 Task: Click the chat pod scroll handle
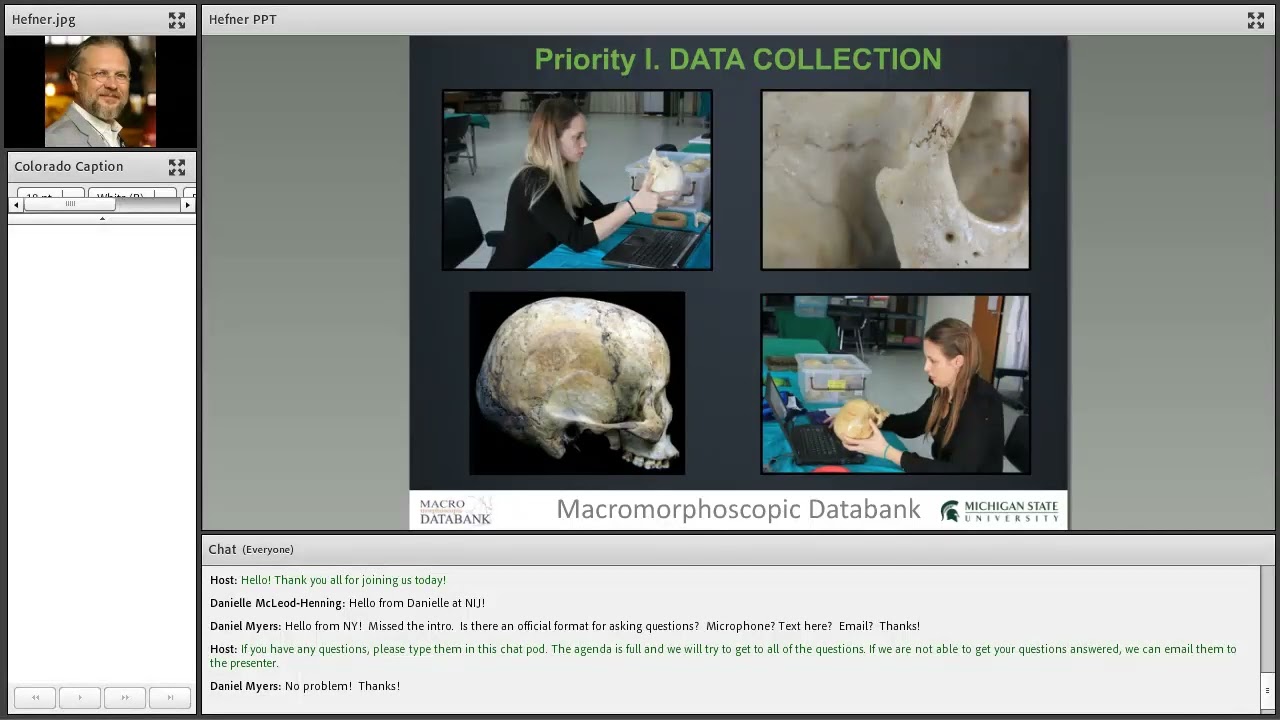point(1267,689)
